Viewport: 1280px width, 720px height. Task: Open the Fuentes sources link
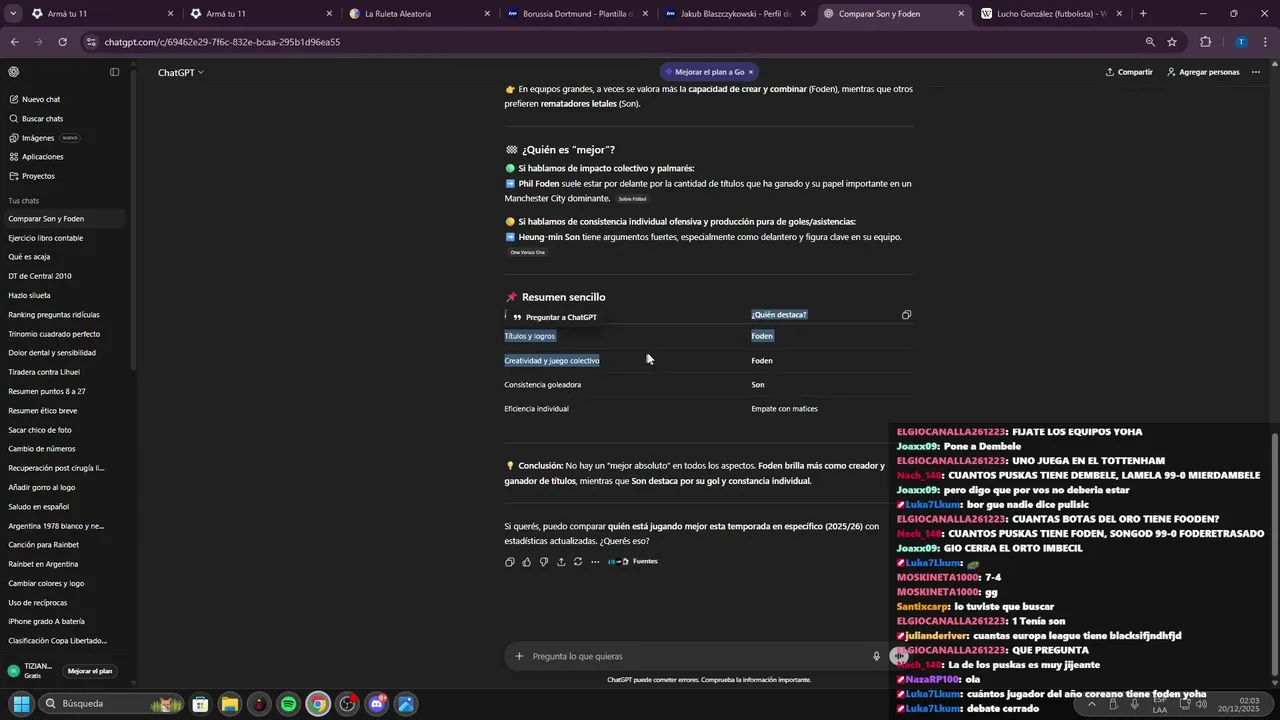633,562
